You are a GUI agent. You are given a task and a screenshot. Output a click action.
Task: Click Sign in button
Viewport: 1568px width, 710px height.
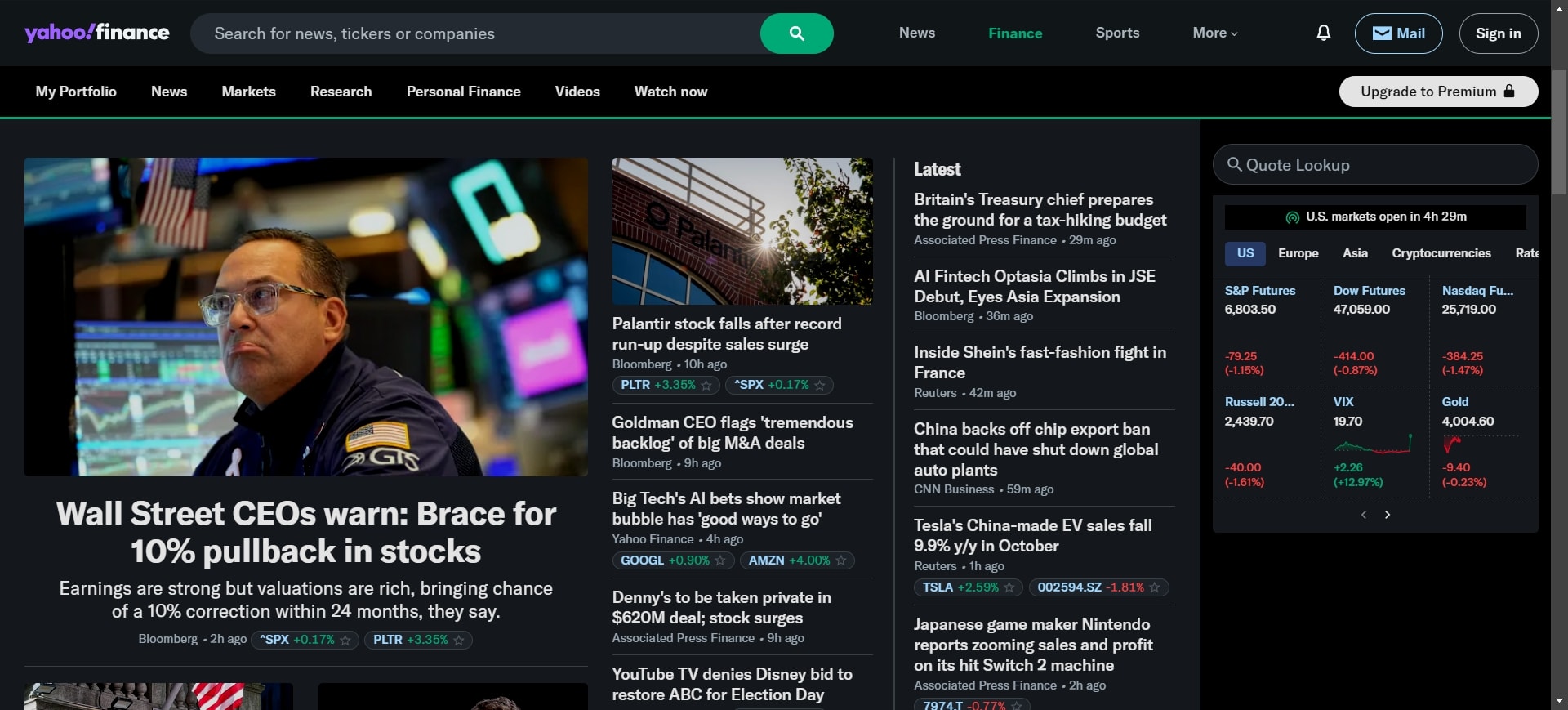(x=1498, y=33)
